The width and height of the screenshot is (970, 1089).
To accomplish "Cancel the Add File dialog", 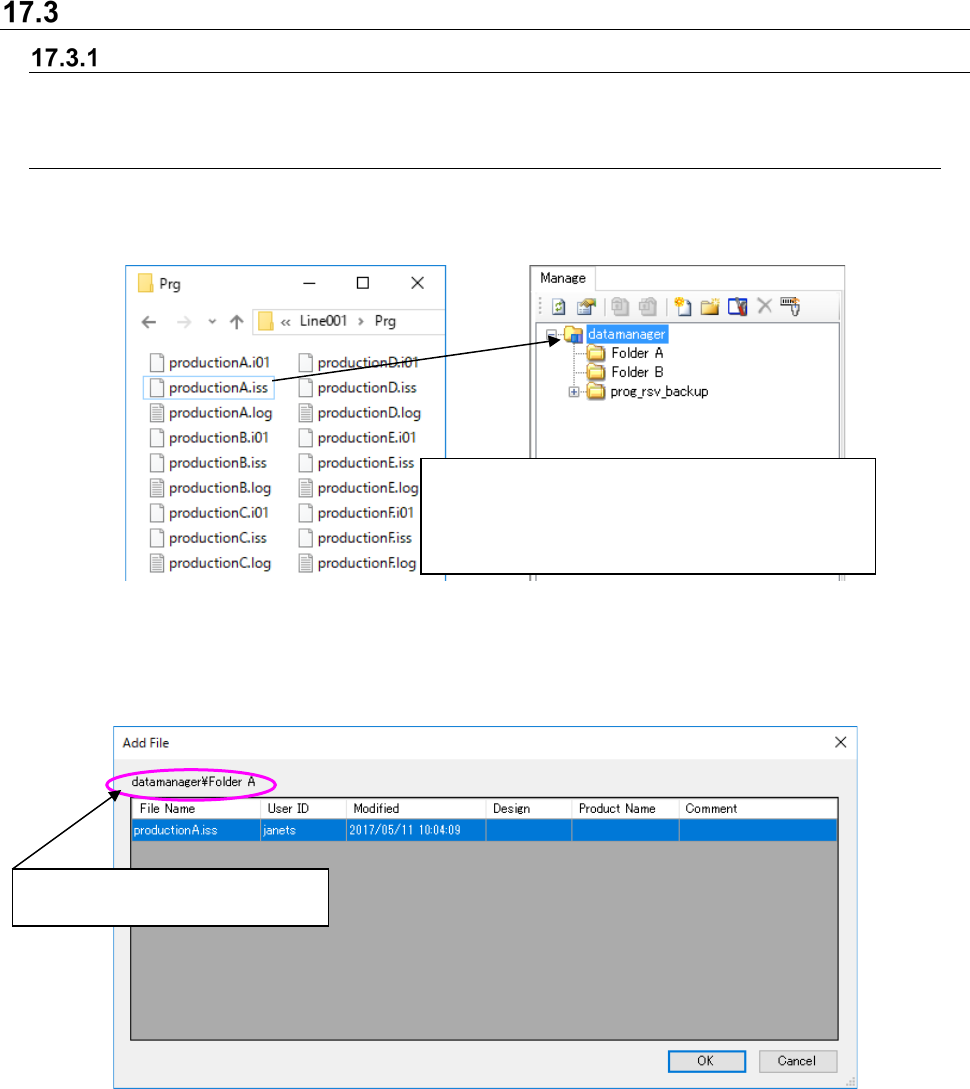I will click(x=797, y=1061).
